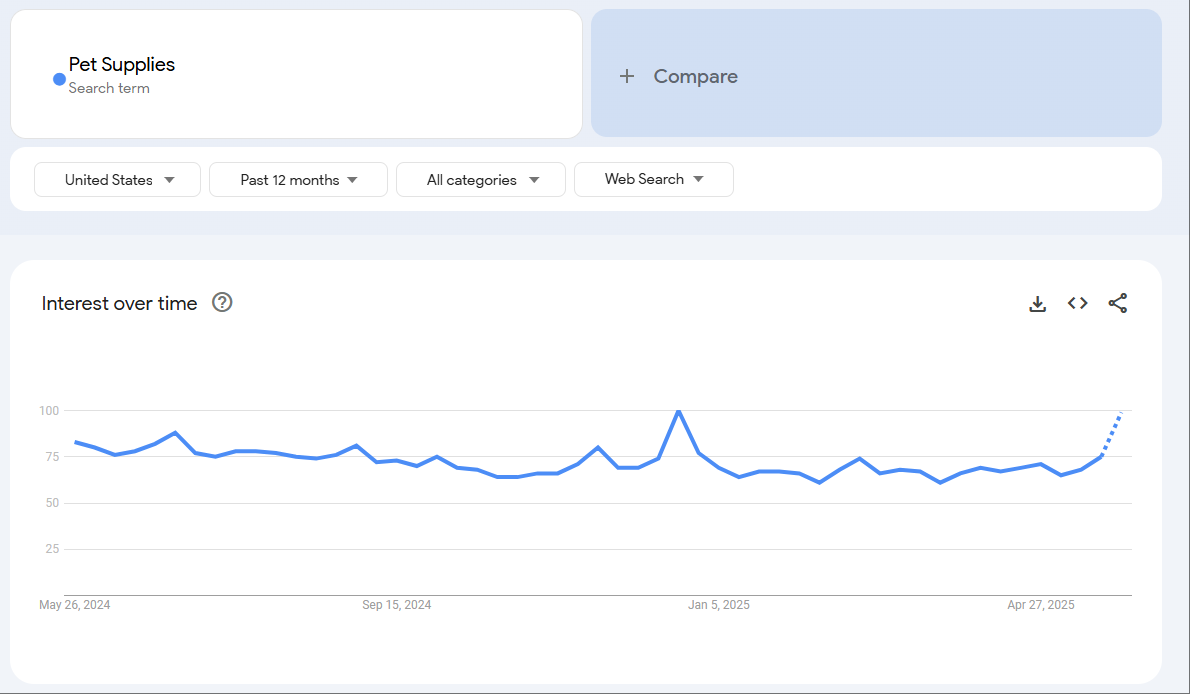Click the Interest over time section heading
Image resolution: width=1190 pixels, height=694 pixels.
119,303
